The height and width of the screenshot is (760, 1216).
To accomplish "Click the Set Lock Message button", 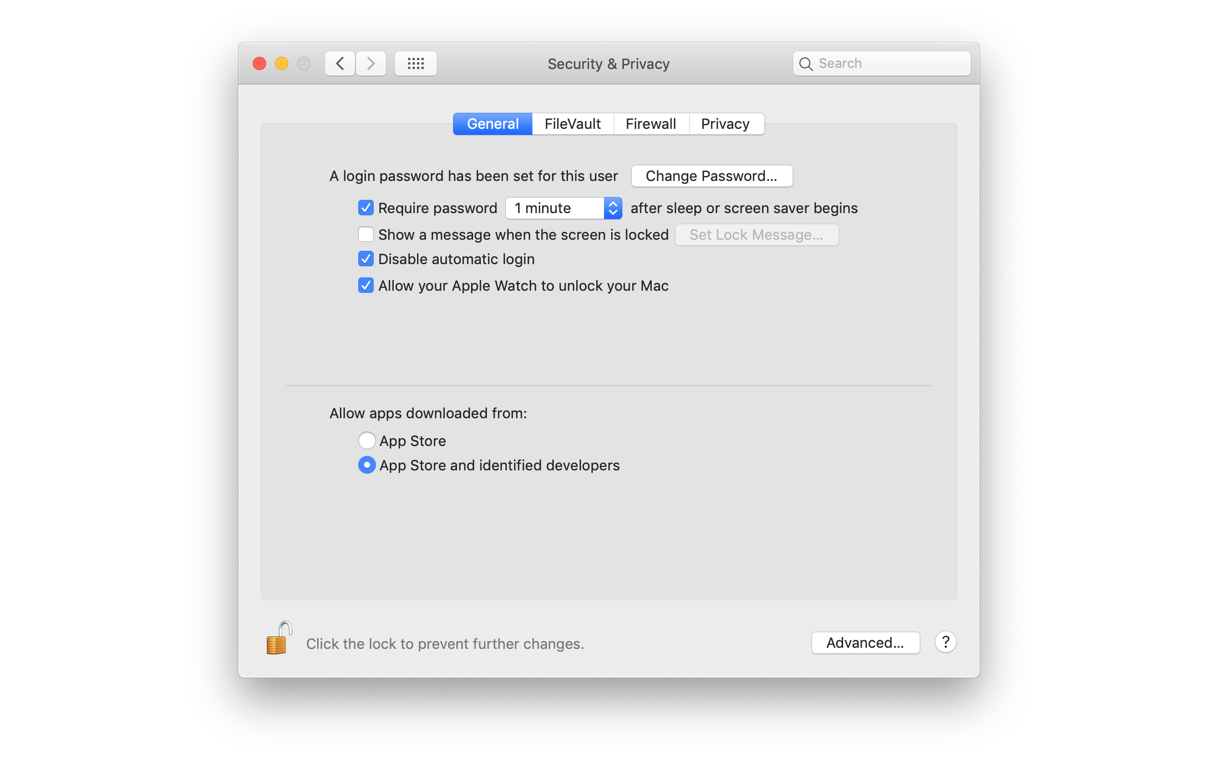I will pyautogui.click(x=757, y=235).
